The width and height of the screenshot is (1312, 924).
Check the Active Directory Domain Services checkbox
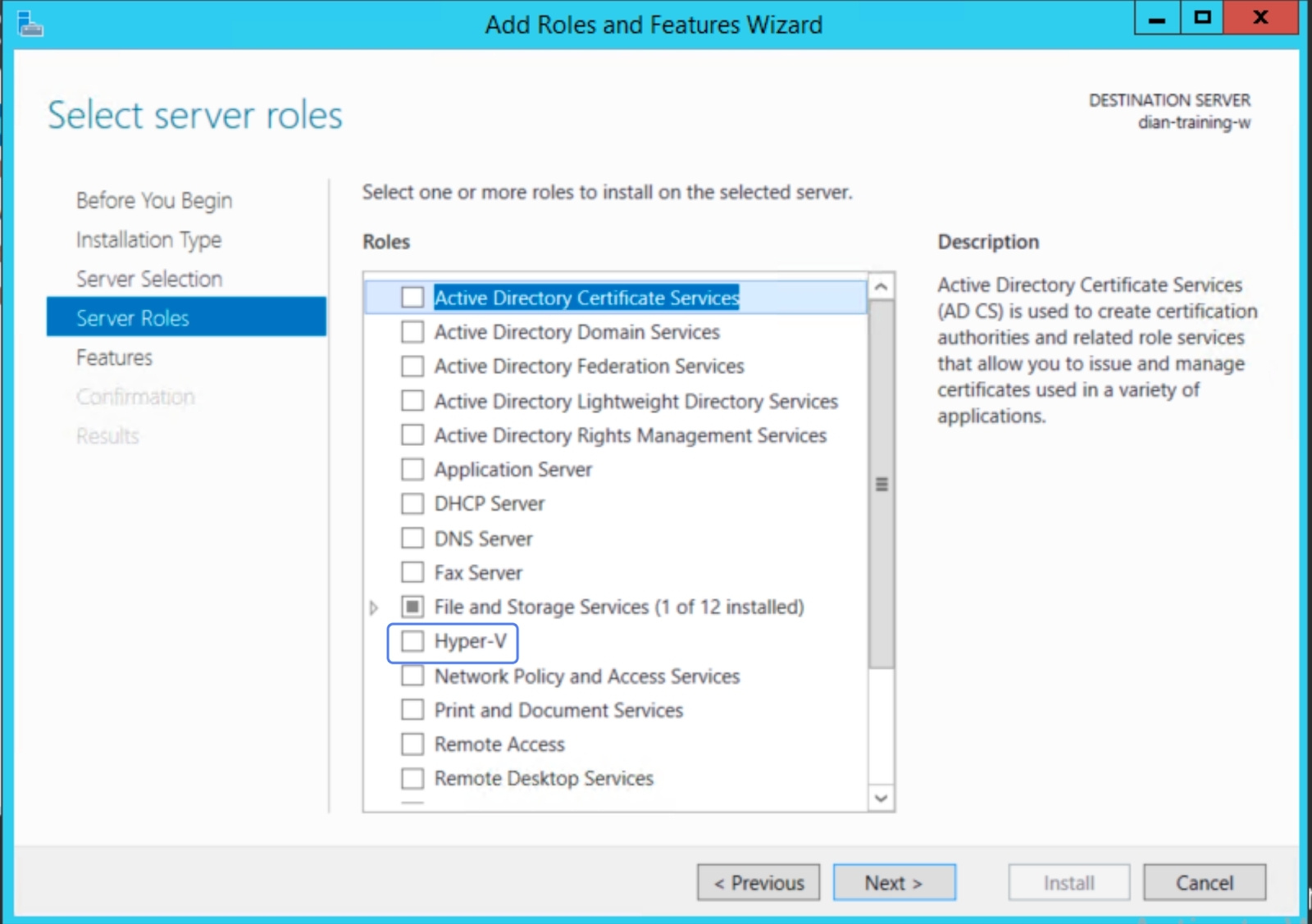[x=412, y=332]
